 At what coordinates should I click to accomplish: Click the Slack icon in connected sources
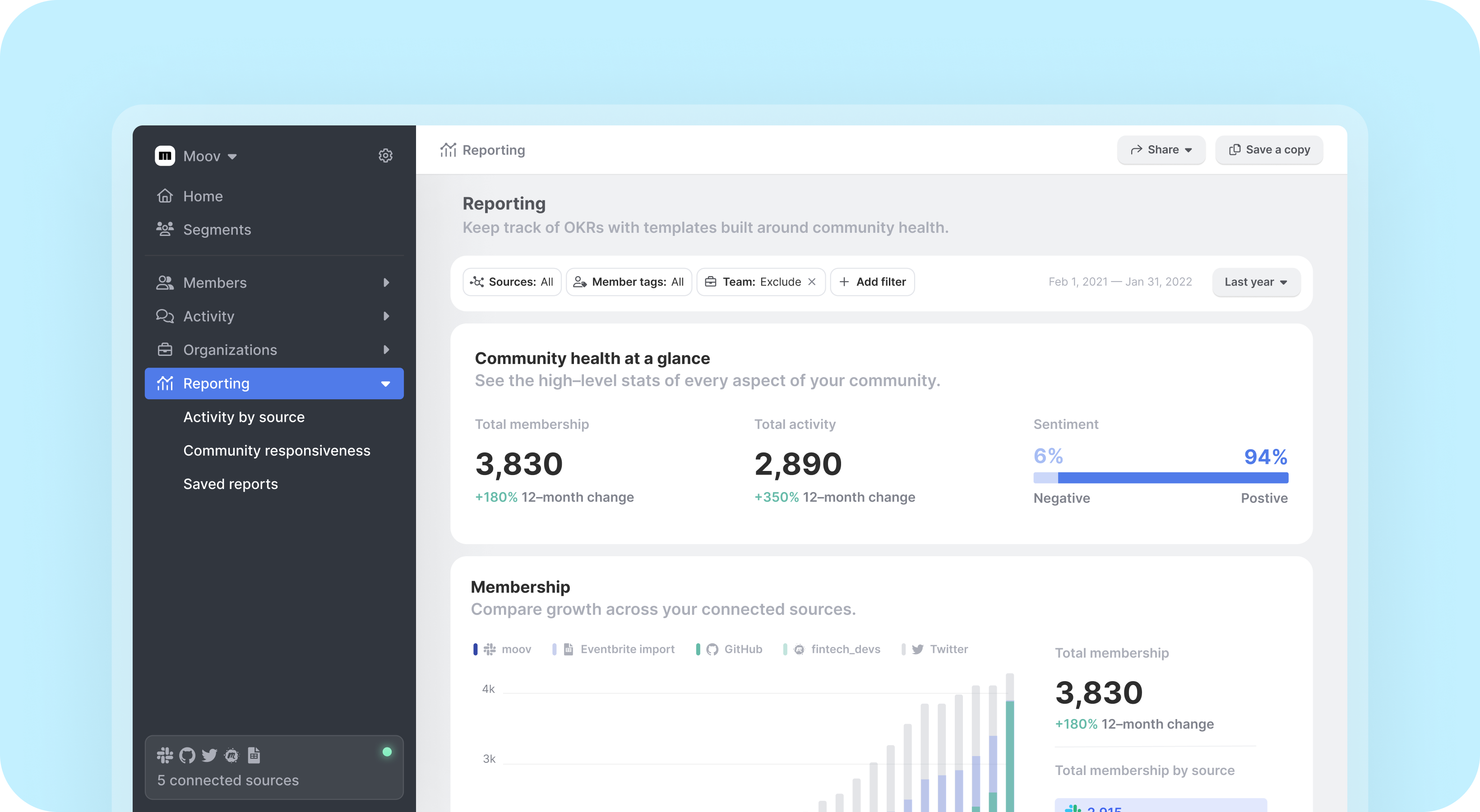165,755
